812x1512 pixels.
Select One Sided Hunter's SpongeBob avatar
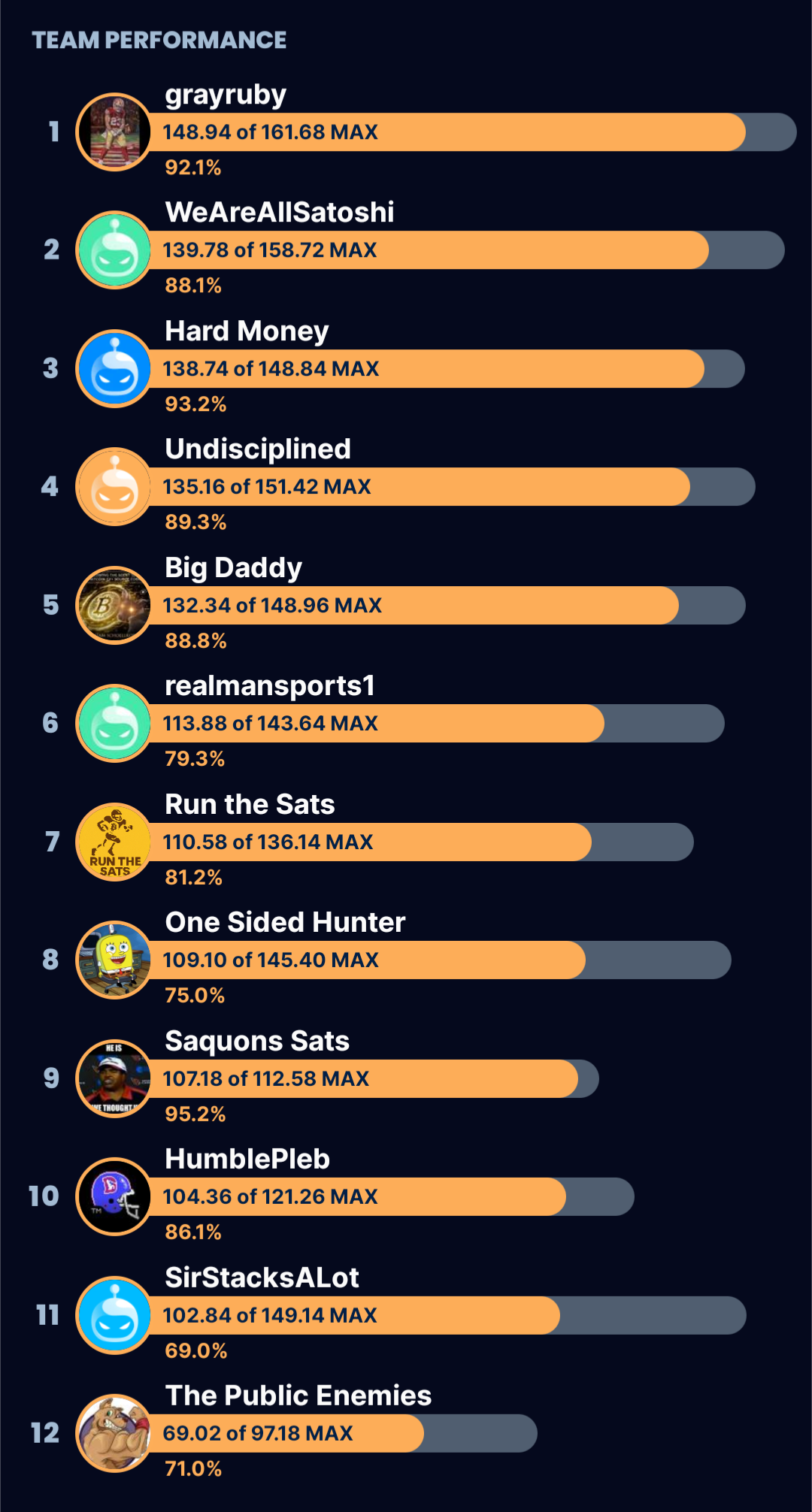pos(114,960)
